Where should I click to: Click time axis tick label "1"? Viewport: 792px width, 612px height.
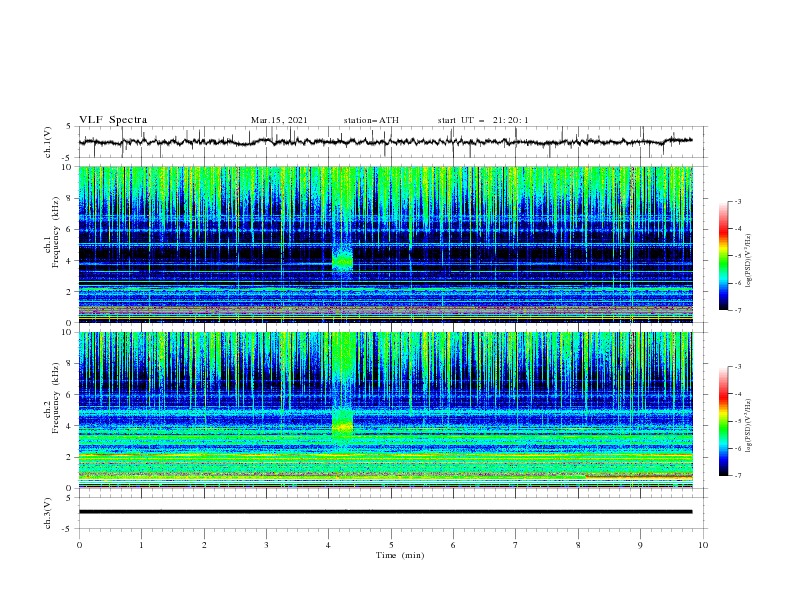click(x=141, y=545)
